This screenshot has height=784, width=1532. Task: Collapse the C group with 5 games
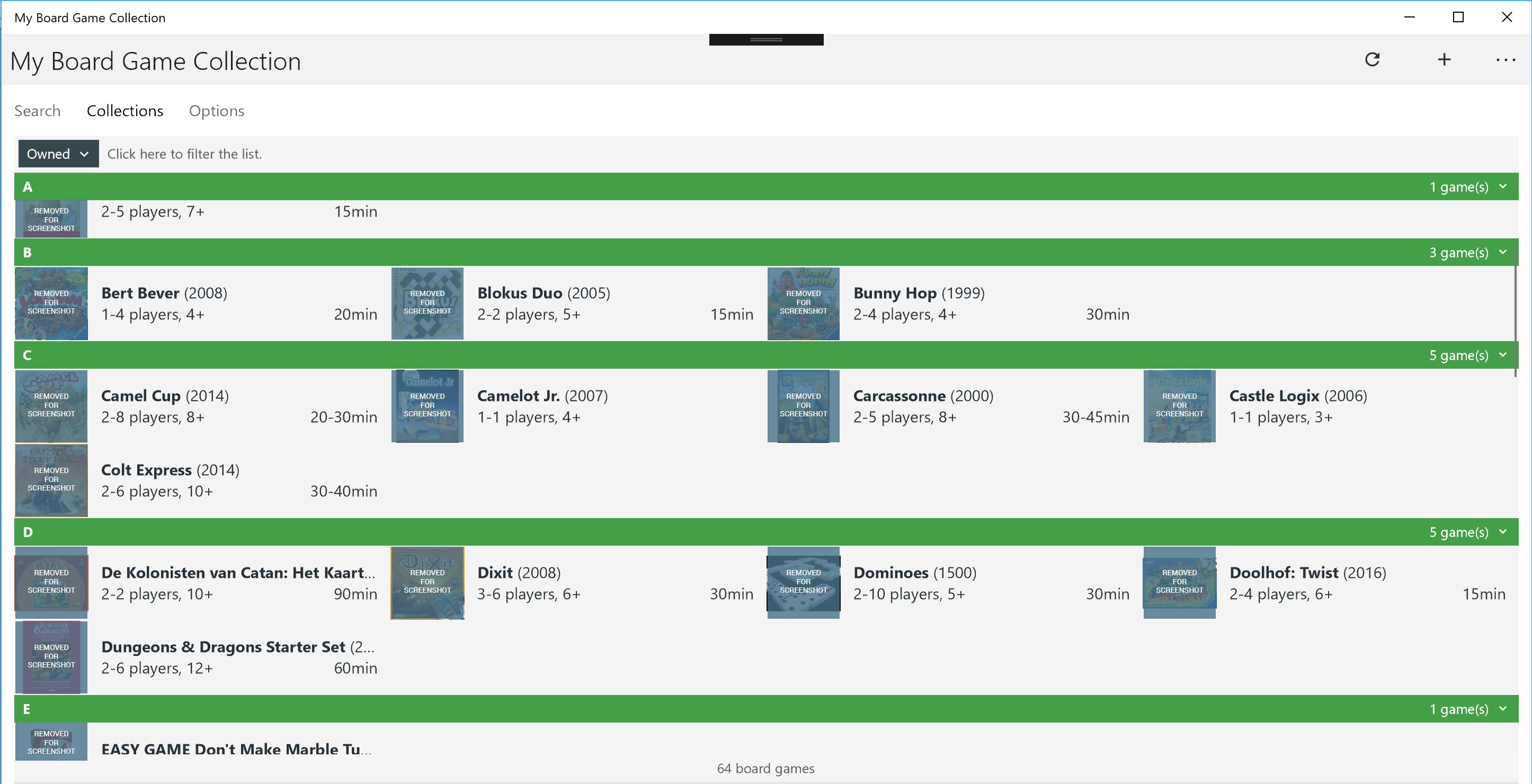tap(1503, 355)
